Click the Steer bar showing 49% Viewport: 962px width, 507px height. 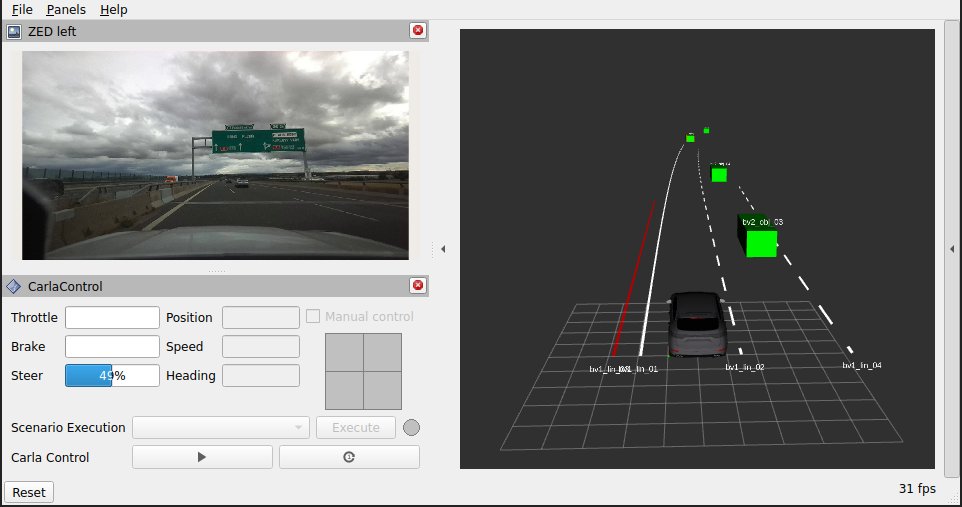pyautogui.click(x=112, y=376)
